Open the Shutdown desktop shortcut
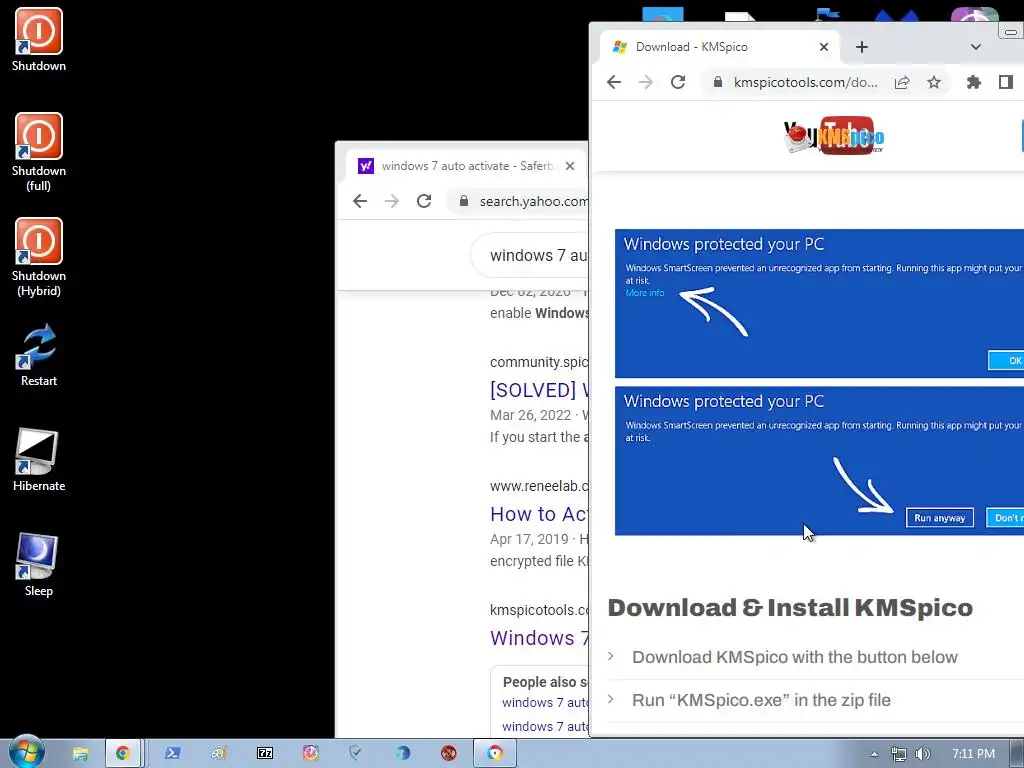 tap(39, 39)
